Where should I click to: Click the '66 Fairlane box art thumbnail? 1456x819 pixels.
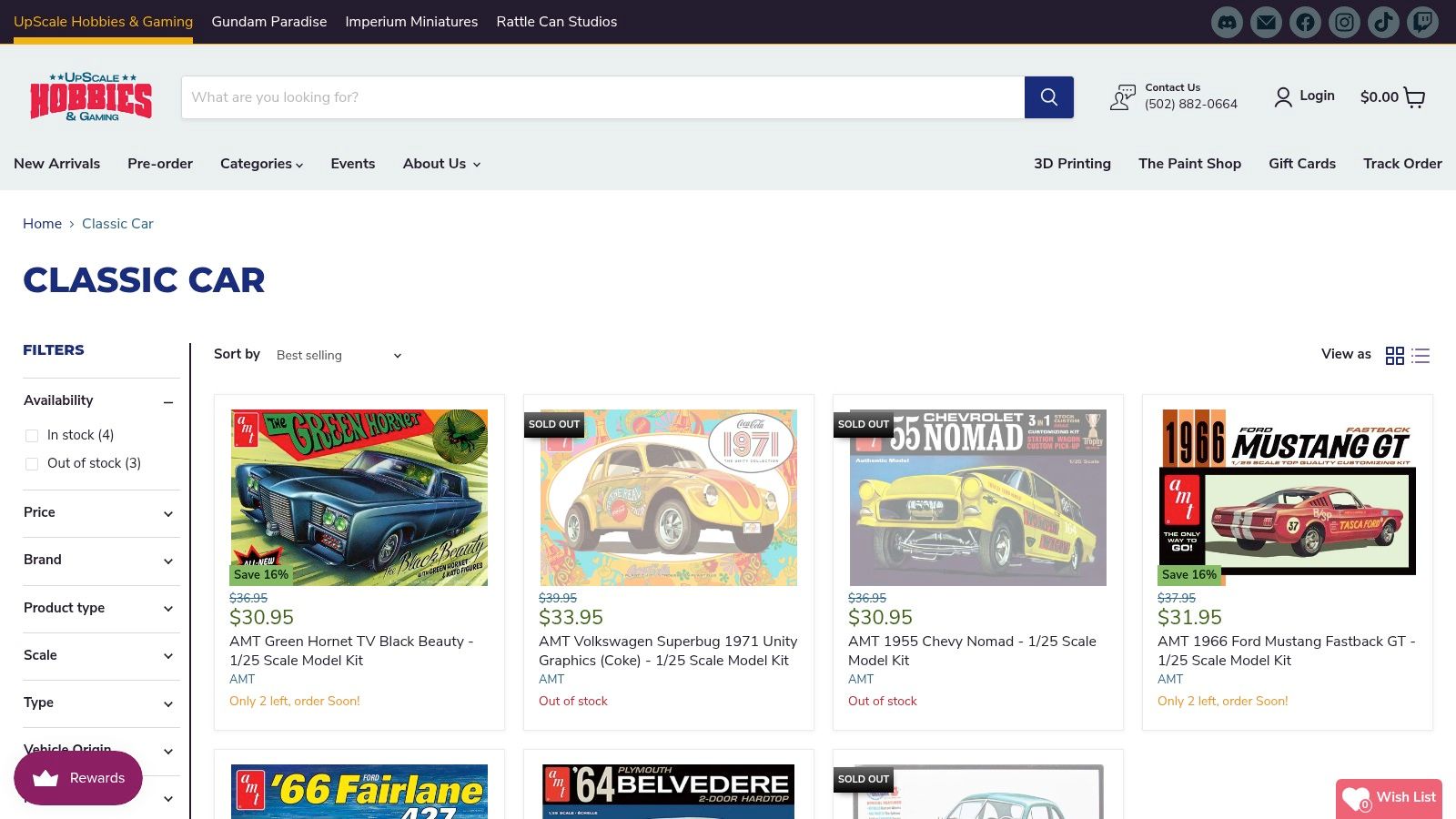click(x=359, y=792)
